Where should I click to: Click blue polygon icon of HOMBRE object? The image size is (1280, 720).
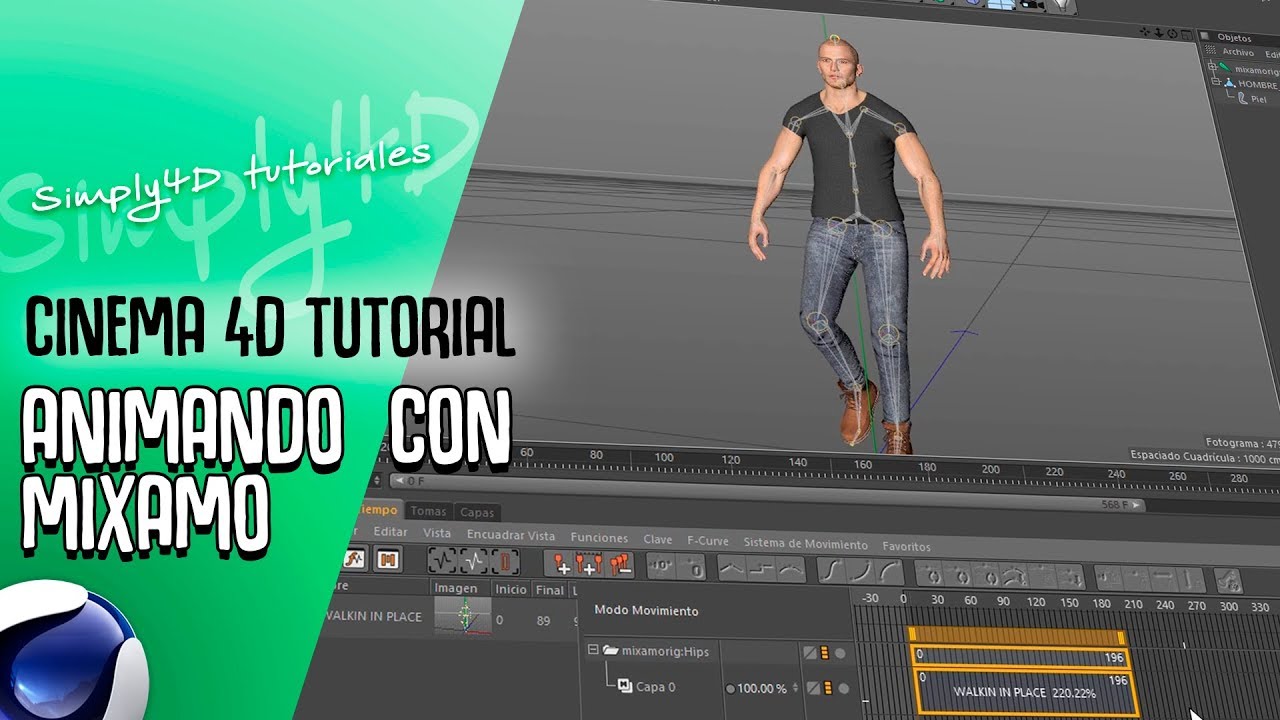1230,84
